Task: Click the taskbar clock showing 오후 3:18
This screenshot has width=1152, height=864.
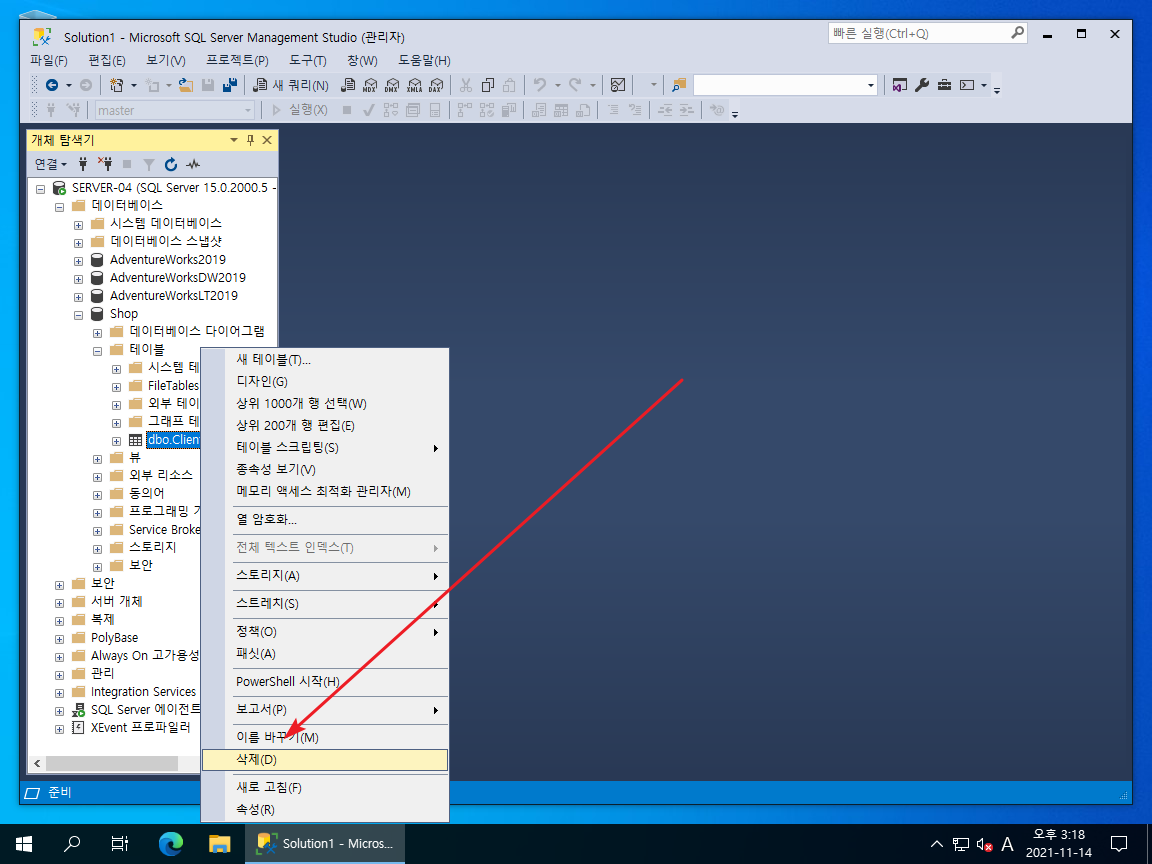Action: (x=1059, y=843)
